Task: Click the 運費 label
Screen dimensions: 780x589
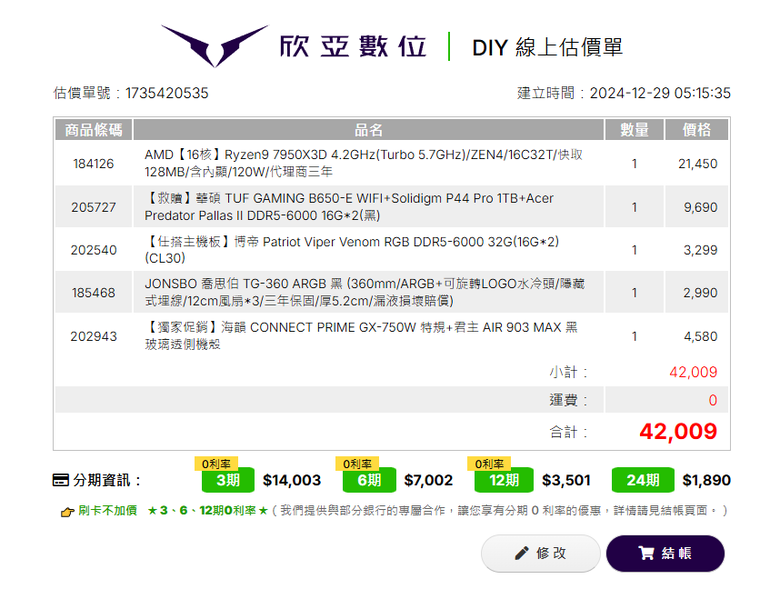Action: pyautogui.click(x=568, y=400)
